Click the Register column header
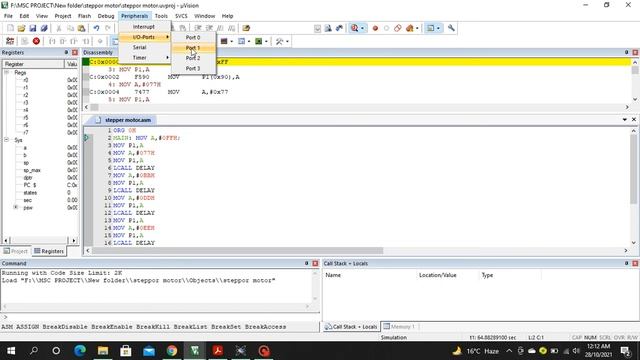Image resolution: width=640 pixels, height=360 pixels. [33, 64]
